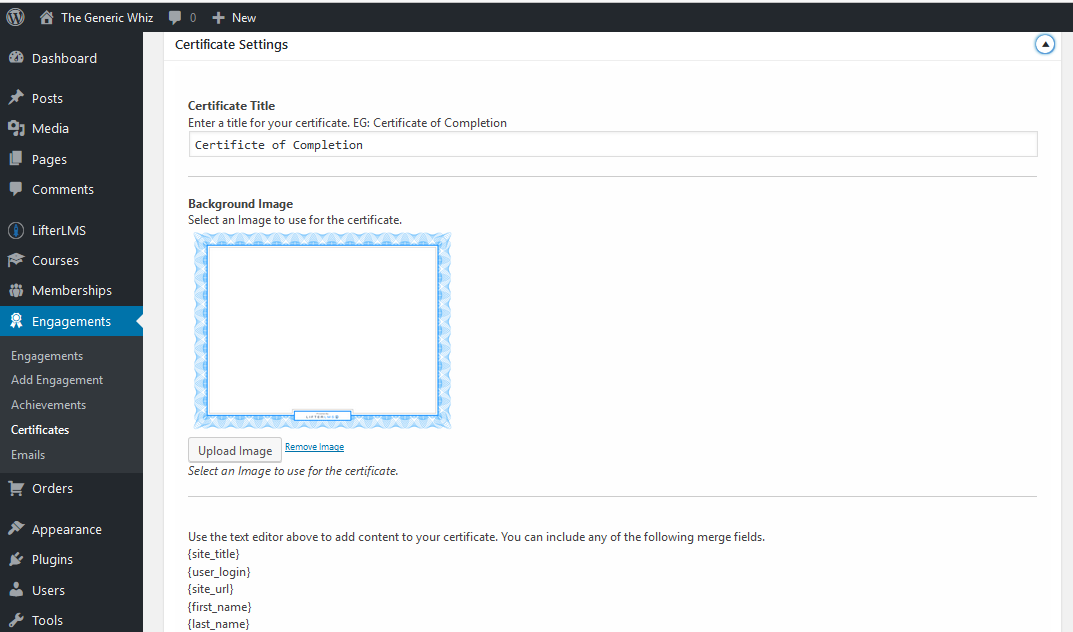Collapse the Certificate Settings panel
The width and height of the screenshot is (1073, 632).
(x=1045, y=44)
